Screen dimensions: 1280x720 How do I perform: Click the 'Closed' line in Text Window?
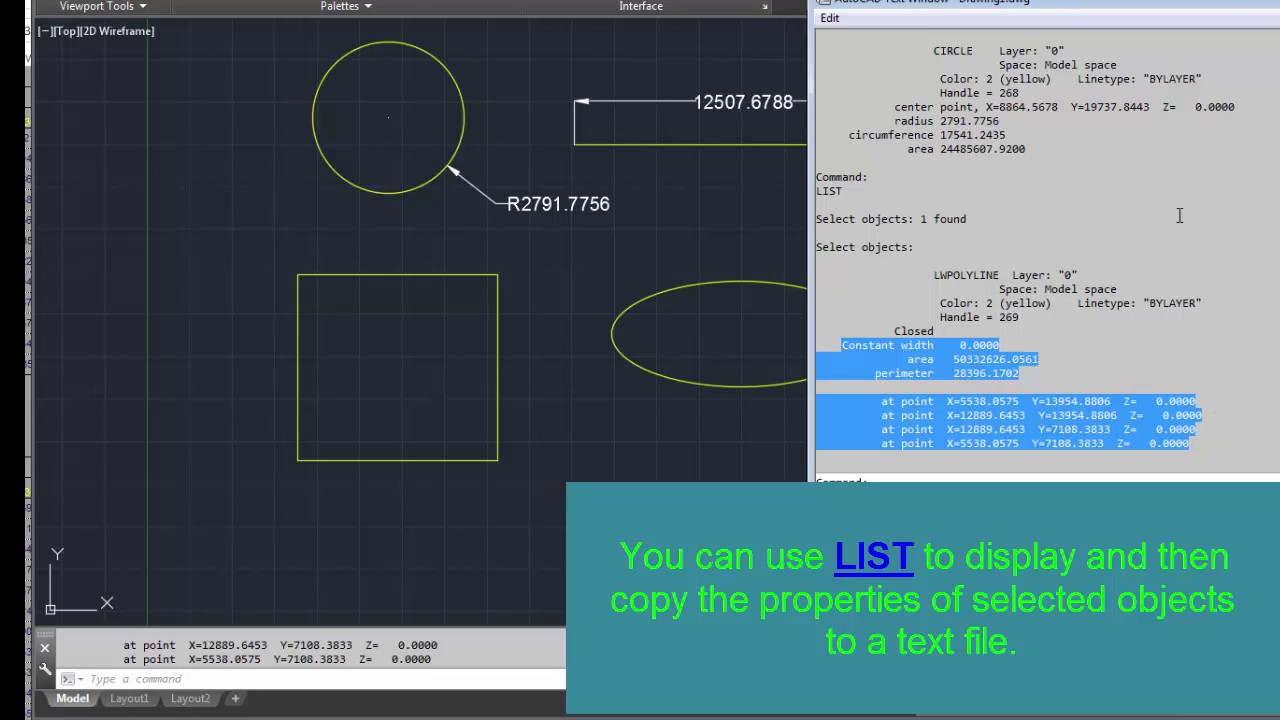pyautogui.click(x=913, y=331)
